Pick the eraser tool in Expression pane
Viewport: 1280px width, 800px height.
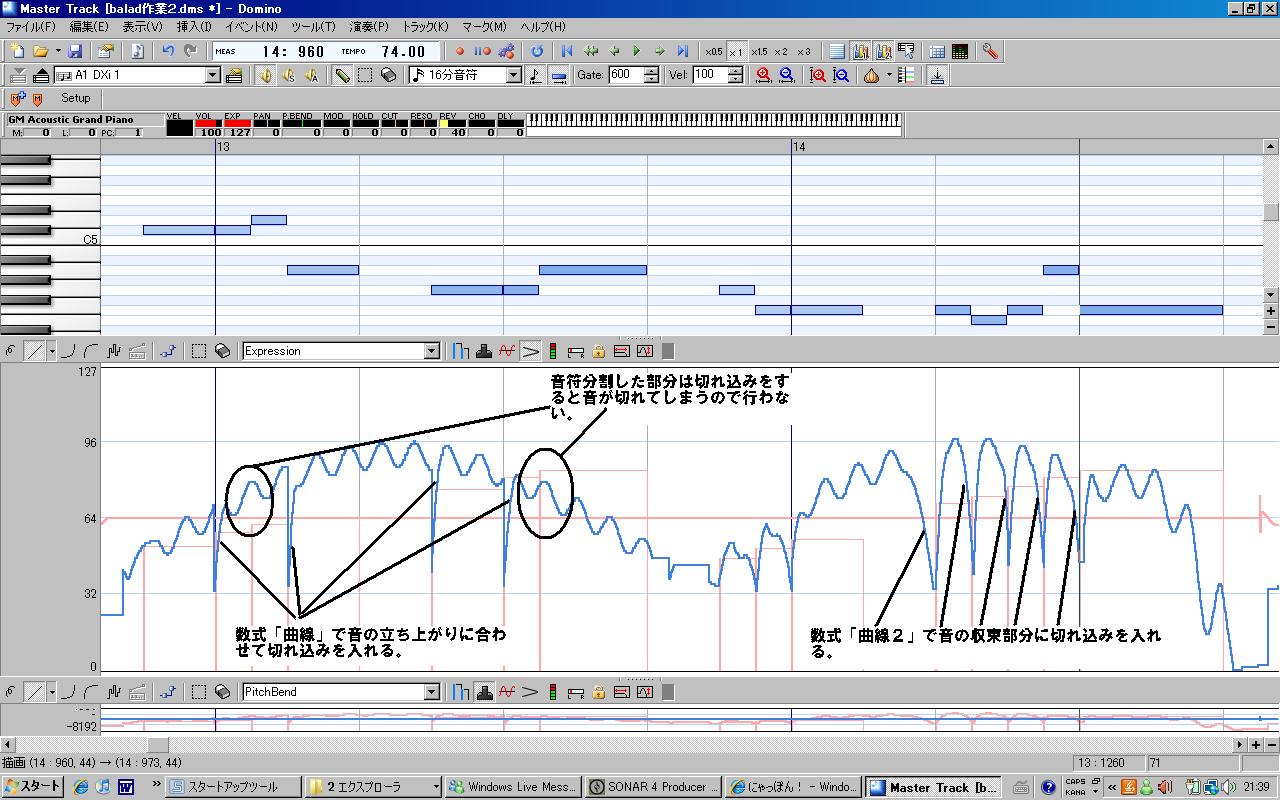pyautogui.click(x=222, y=351)
